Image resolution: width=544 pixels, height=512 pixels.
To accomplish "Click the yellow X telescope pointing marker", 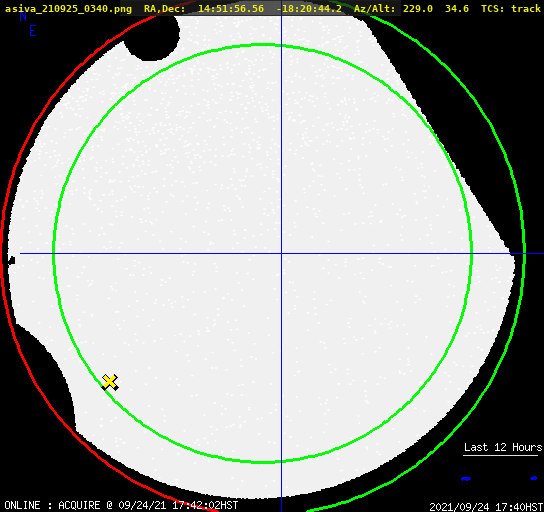I will pos(110,382).
